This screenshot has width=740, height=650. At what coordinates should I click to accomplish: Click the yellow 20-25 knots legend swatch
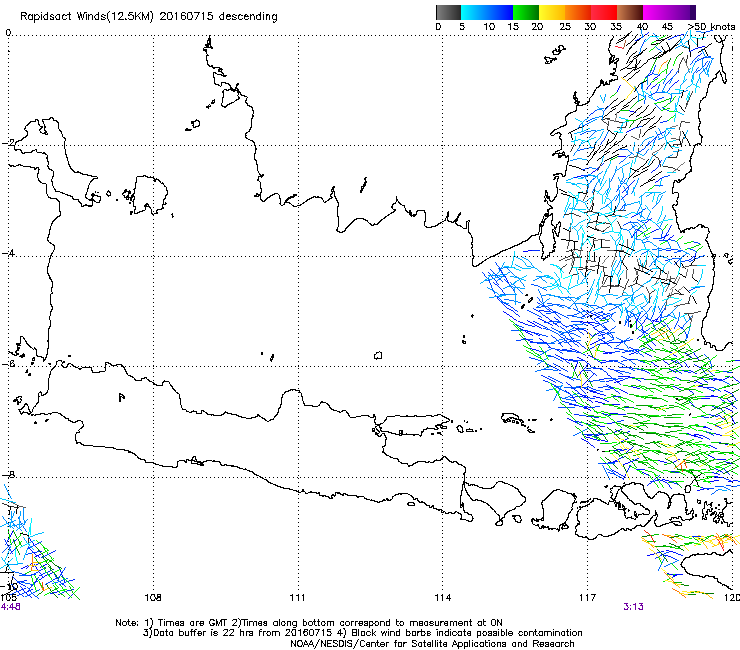tap(552, 12)
